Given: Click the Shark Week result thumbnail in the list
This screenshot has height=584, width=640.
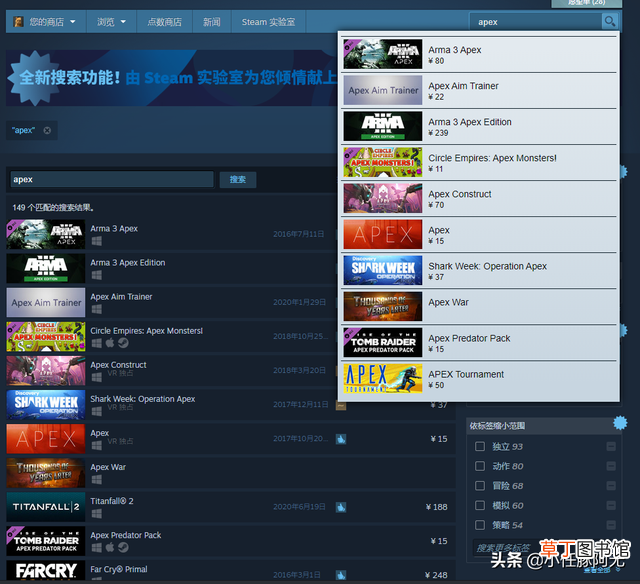Looking at the screenshot, I should (x=46, y=405).
